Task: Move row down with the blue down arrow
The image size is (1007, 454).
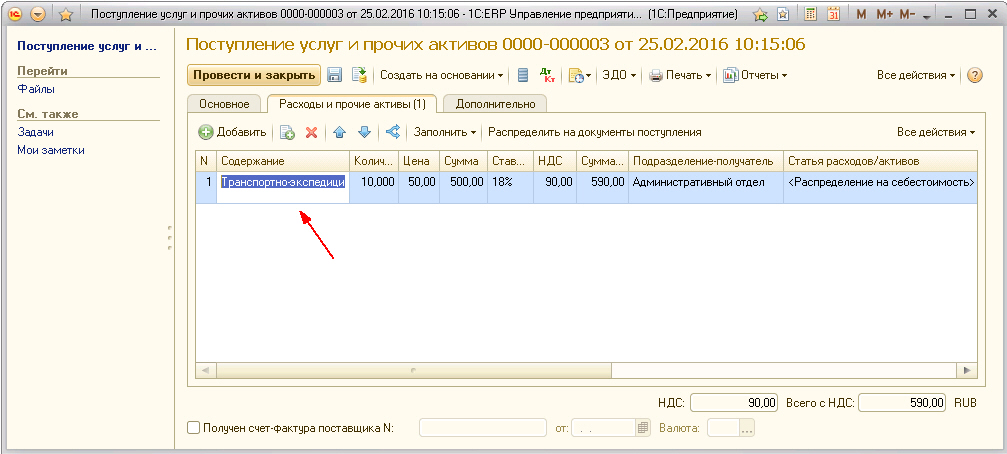Action: tap(364, 132)
